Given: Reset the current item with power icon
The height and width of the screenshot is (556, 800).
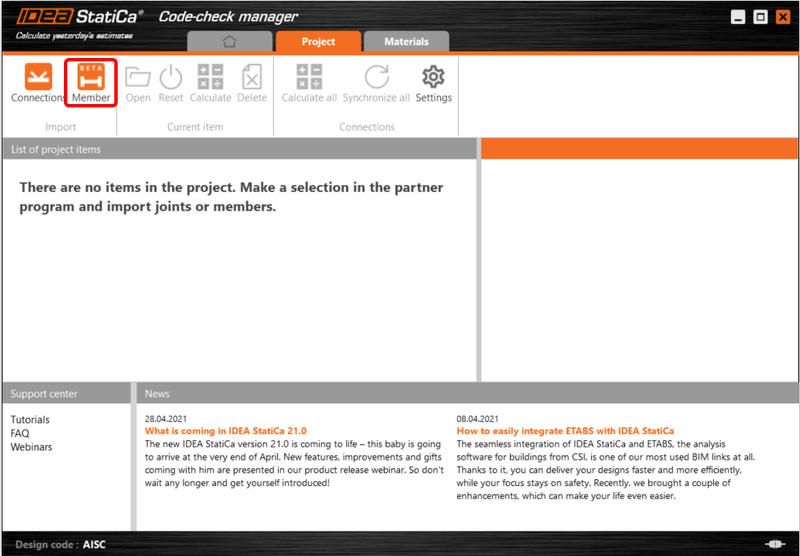Looking at the screenshot, I should click(170, 83).
